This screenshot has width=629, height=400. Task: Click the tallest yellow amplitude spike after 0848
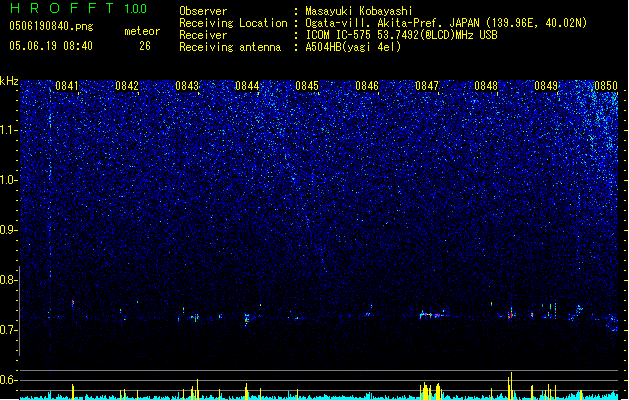pyautogui.click(x=511, y=386)
